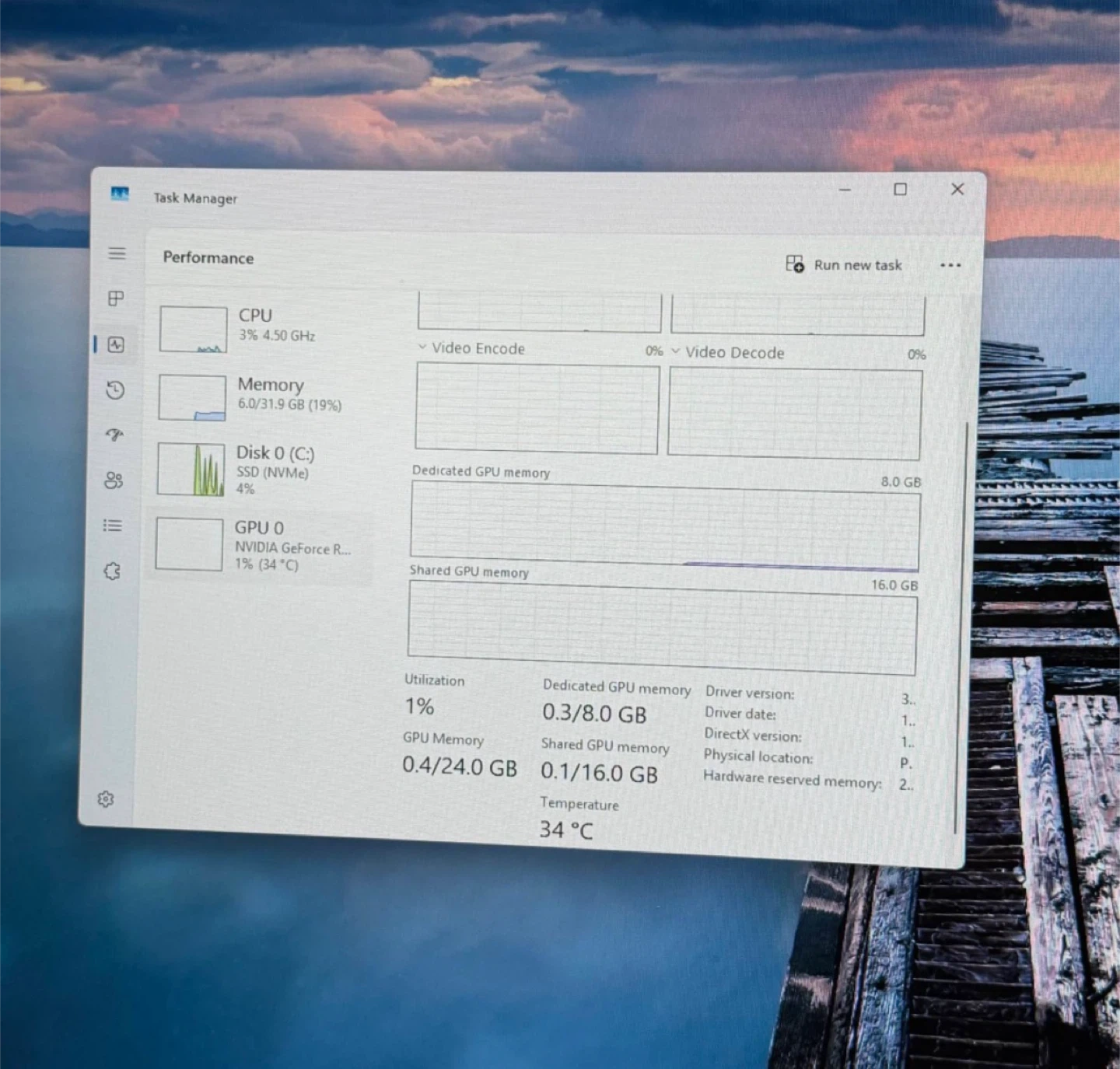Screen dimensions: 1120x1069
Task: Open the Details list icon
Action: (x=113, y=526)
